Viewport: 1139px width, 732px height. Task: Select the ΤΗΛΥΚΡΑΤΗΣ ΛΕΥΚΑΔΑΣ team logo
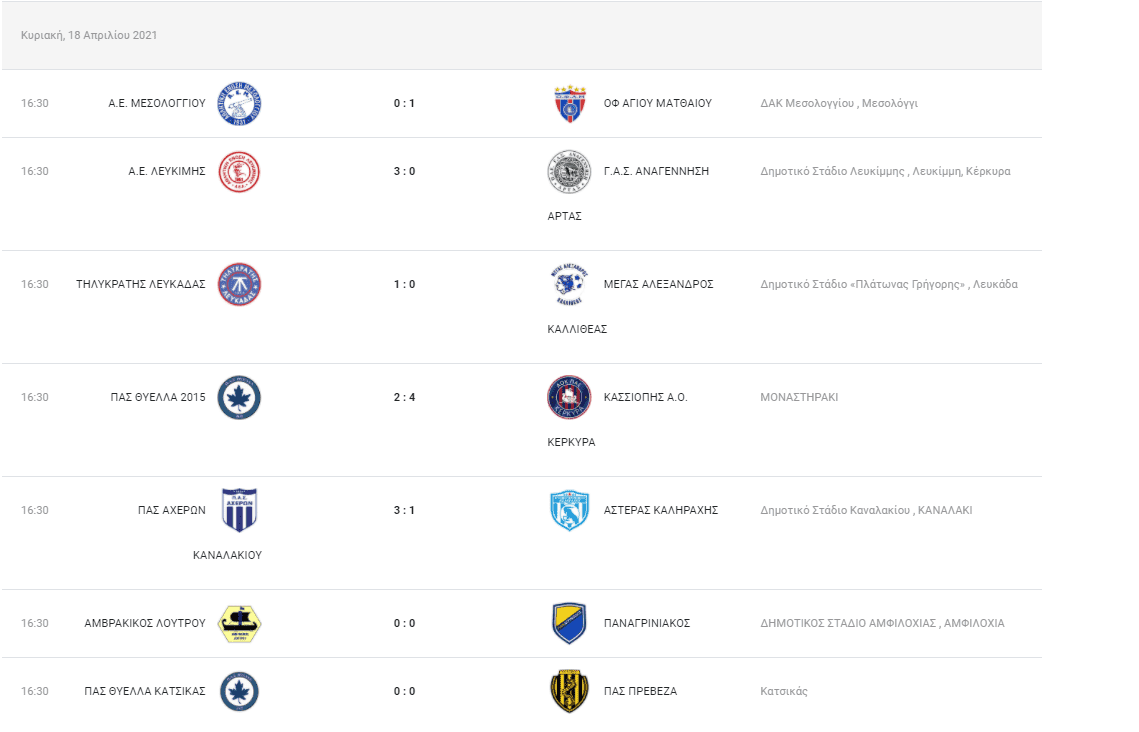pos(240,285)
